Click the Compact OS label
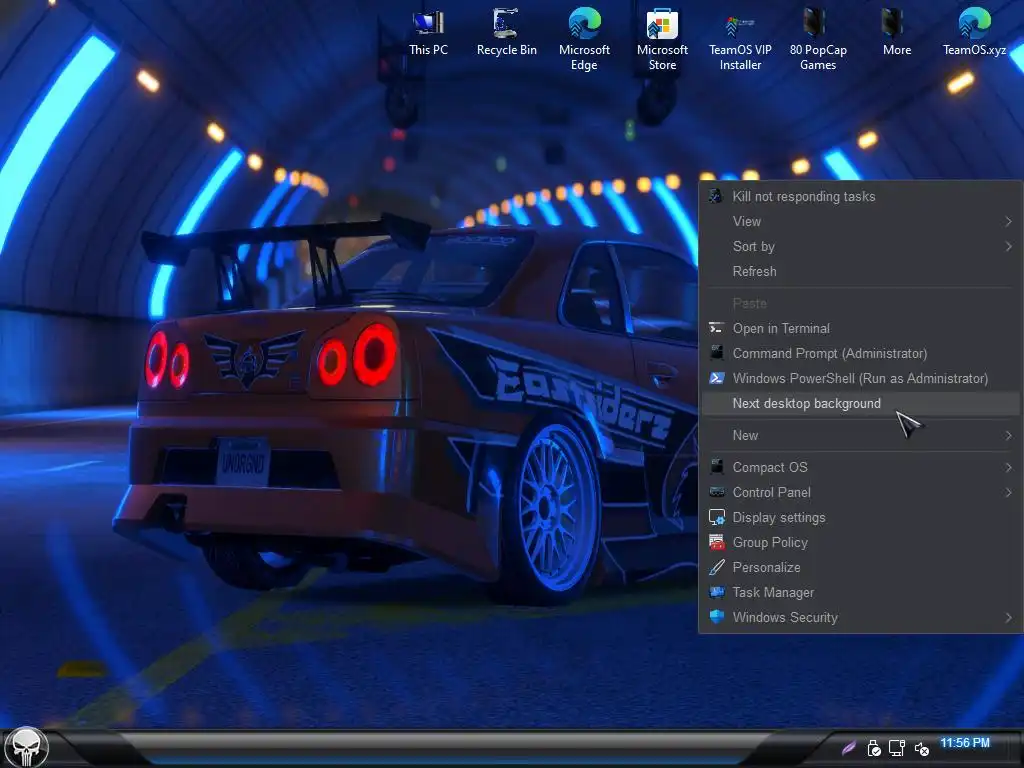Viewport: 1024px width, 768px height. point(770,467)
